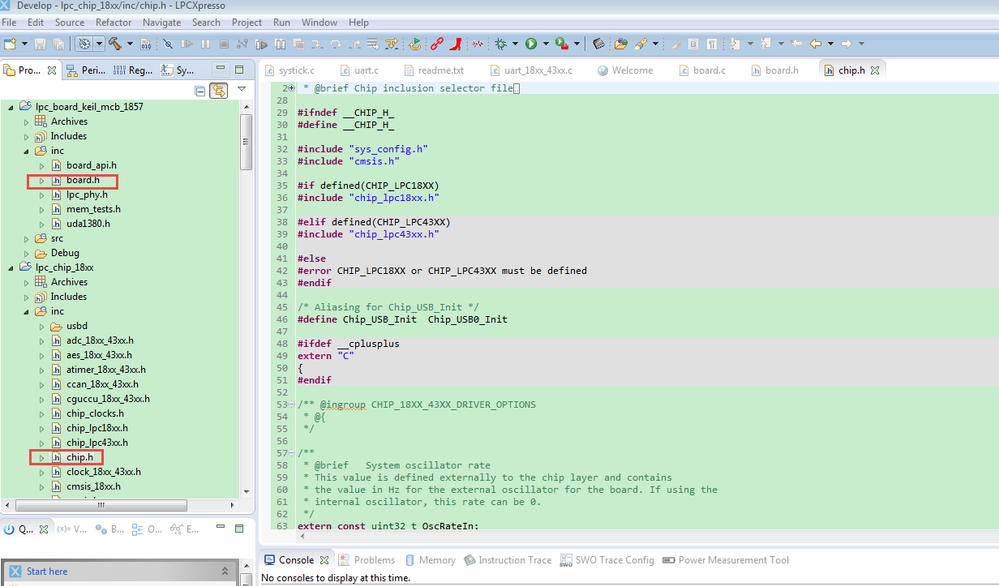Toggle the Mark Occurrences highlighter icon
This screenshot has width=999, height=586.
[675, 43]
